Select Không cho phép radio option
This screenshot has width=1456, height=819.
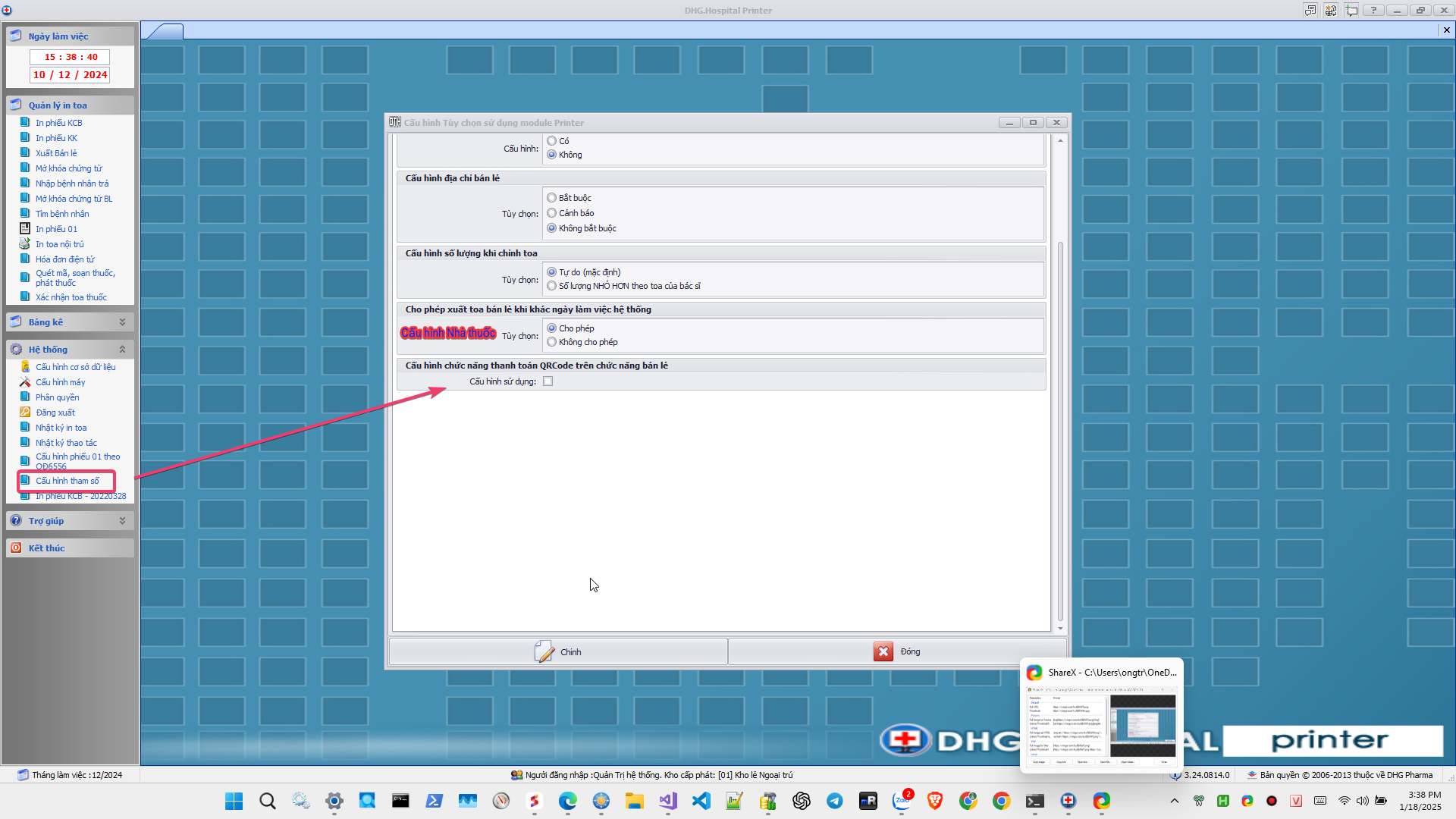tap(552, 342)
